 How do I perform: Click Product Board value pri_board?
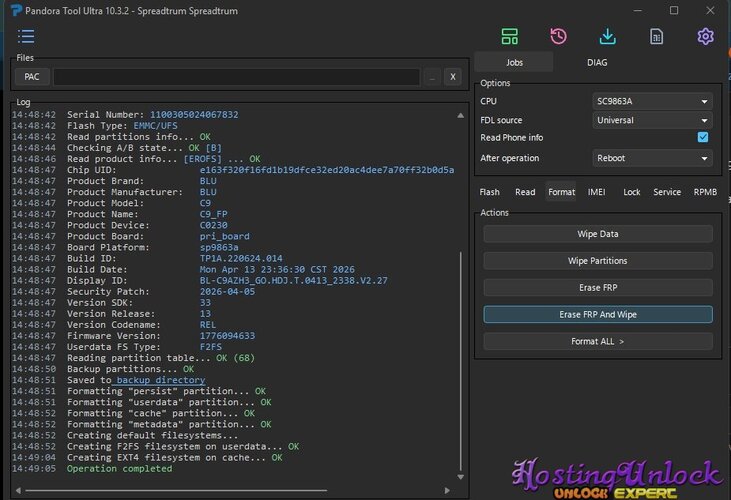(225, 236)
